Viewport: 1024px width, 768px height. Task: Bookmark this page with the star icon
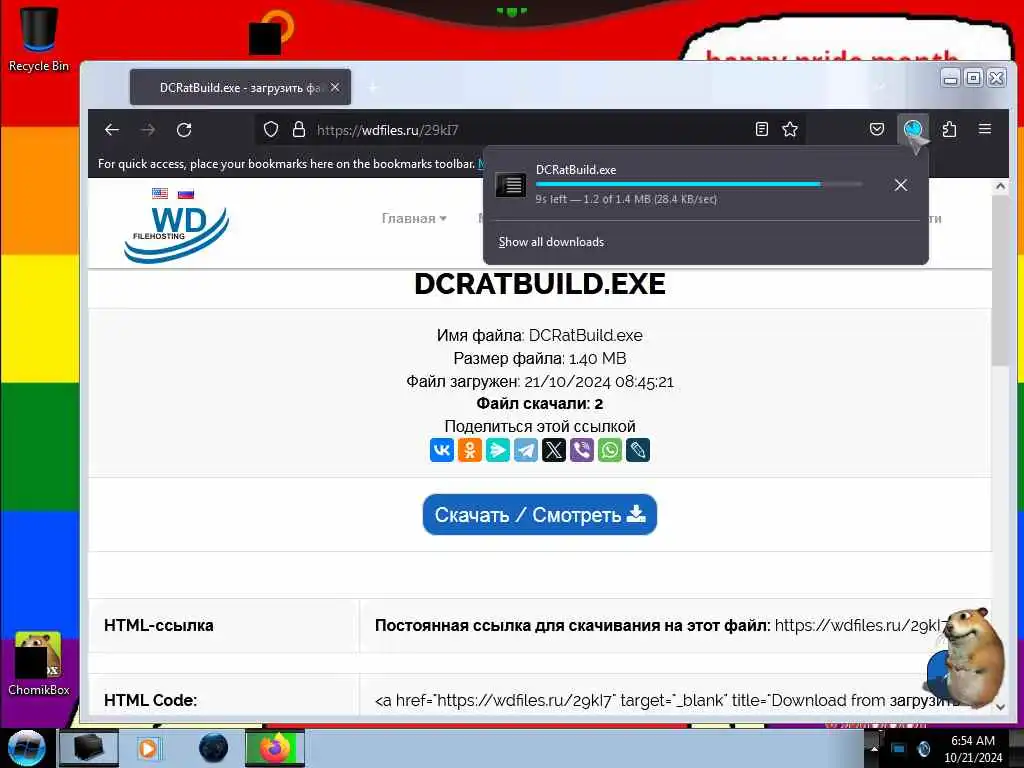tap(790, 129)
